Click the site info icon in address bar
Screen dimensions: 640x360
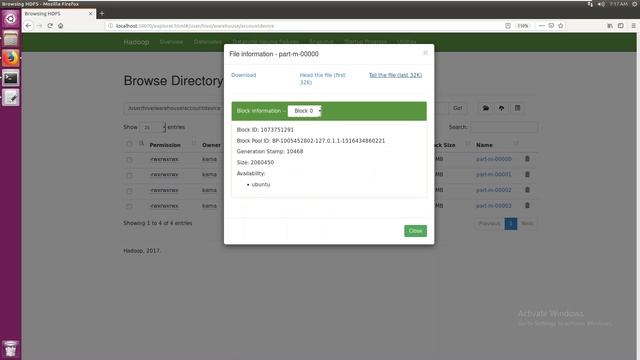pos(110,26)
